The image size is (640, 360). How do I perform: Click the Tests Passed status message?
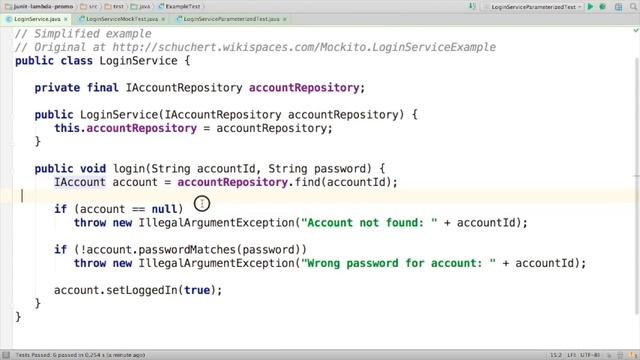pyautogui.click(x=80, y=355)
